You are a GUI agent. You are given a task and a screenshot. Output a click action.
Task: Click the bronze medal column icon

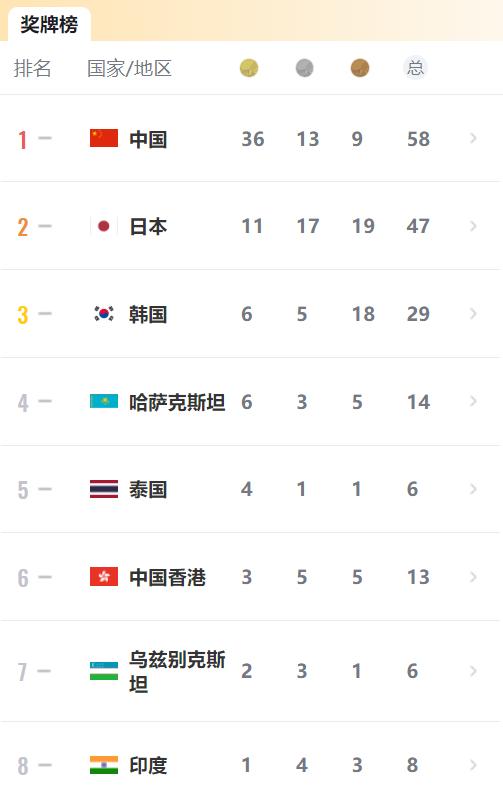pyautogui.click(x=360, y=68)
